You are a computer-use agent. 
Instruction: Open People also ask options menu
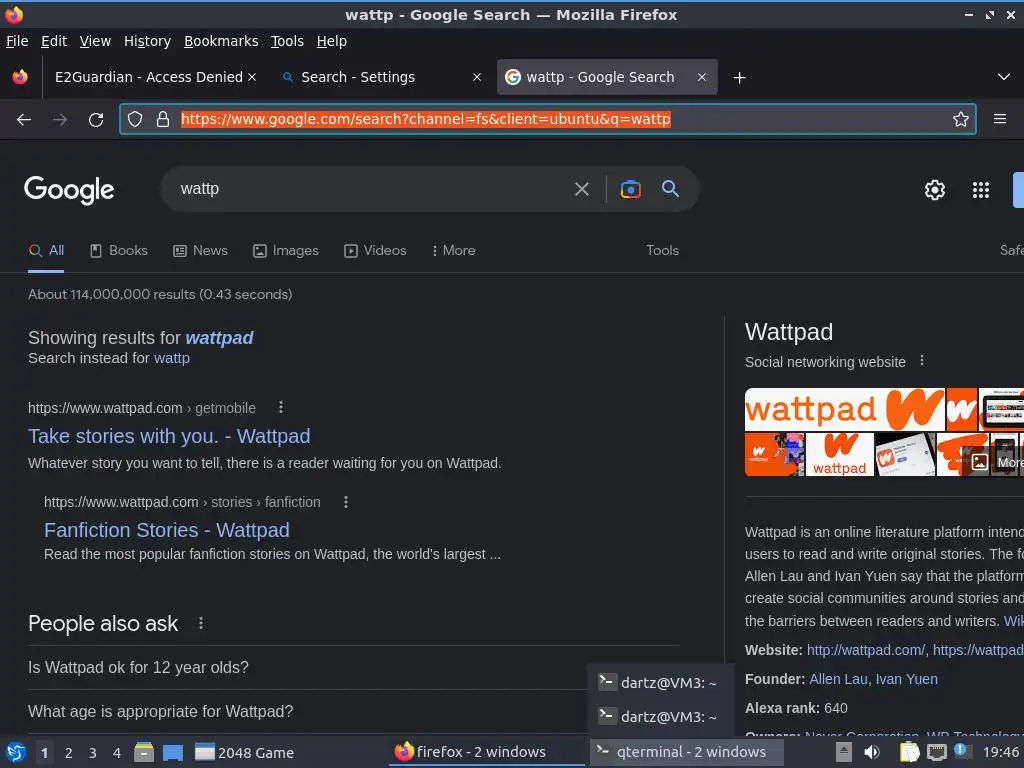pyautogui.click(x=200, y=623)
